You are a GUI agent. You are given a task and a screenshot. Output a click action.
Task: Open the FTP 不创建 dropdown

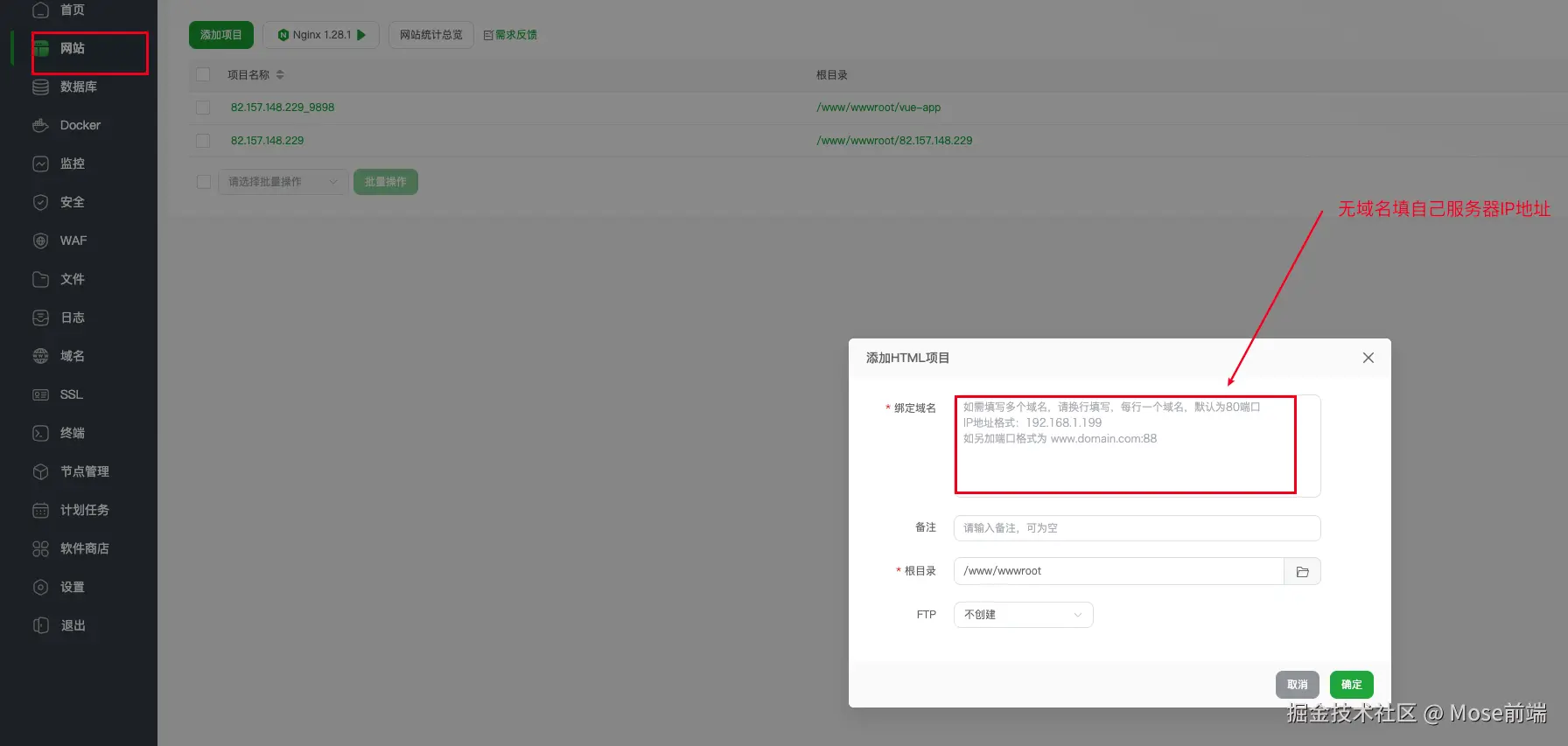coord(1023,615)
